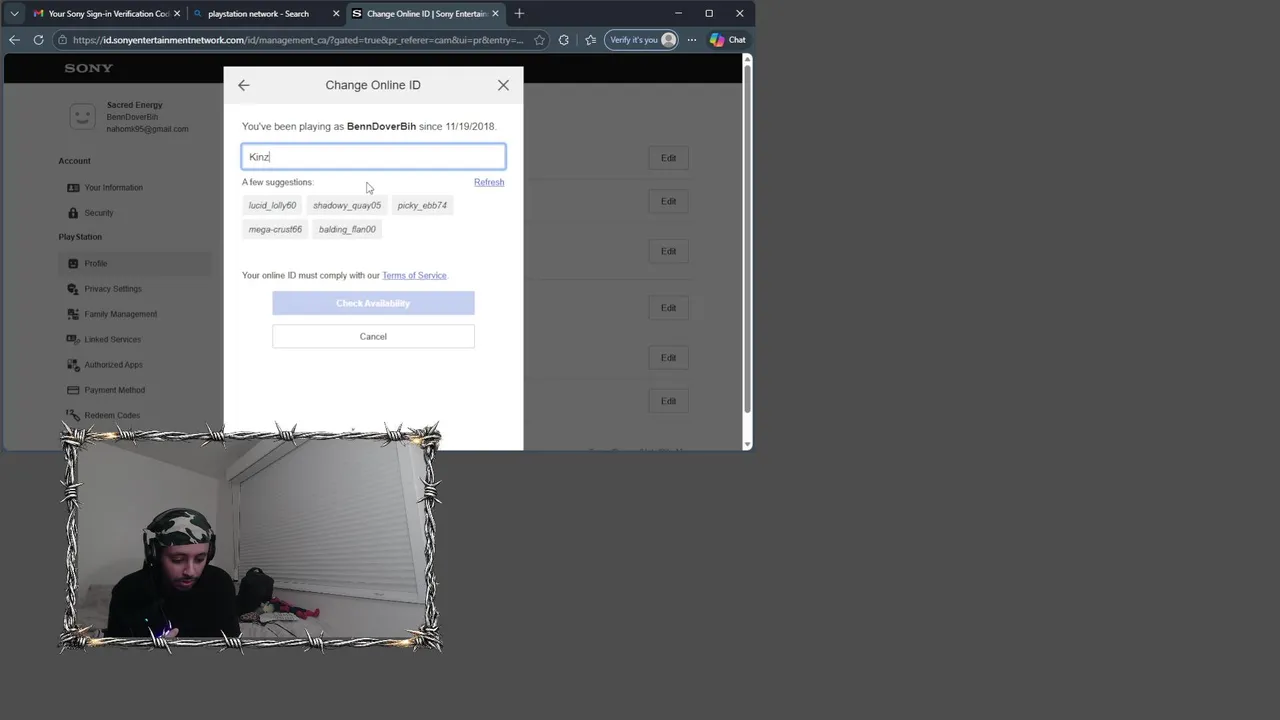This screenshot has width=1280, height=720.
Task: Select the Change Online ID browser tab
Action: pyautogui.click(x=426, y=14)
